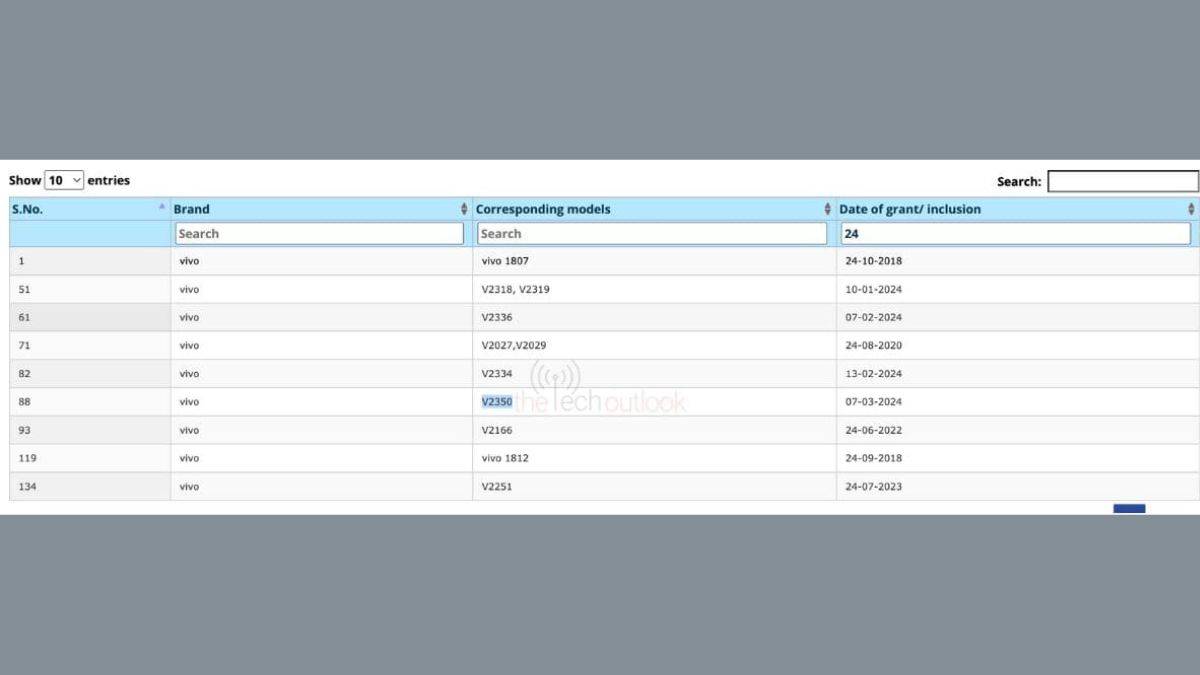Sort by Date of grant/inclusion arrows

(x=1191, y=209)
